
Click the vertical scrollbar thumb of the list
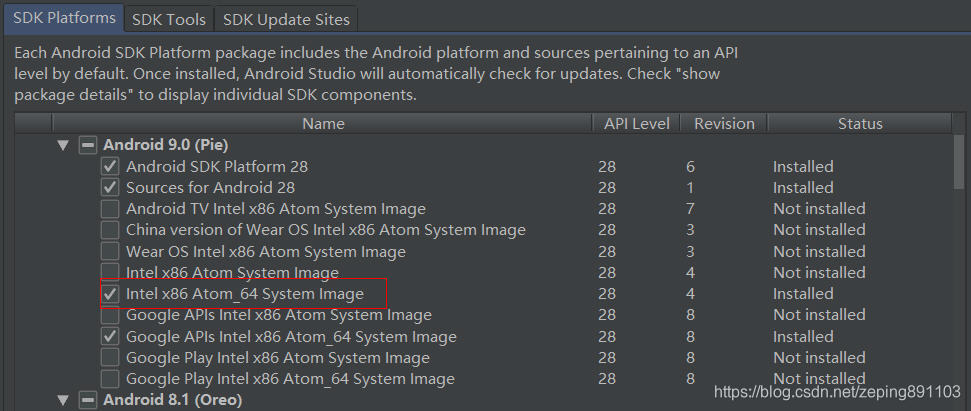960,162
